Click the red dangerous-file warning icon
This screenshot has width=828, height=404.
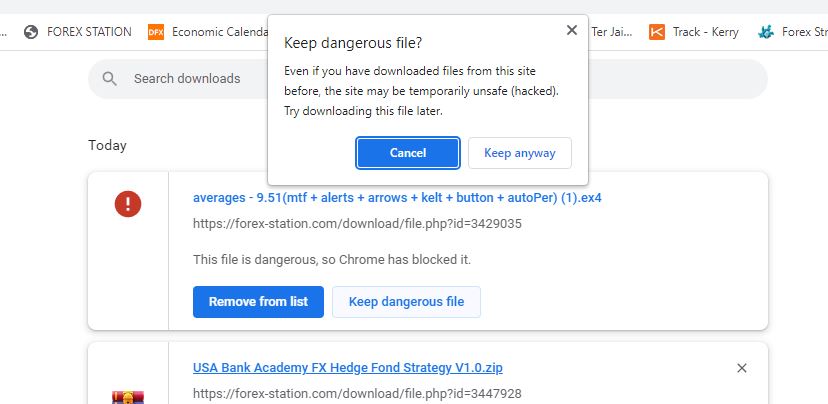tap(128, 205)
